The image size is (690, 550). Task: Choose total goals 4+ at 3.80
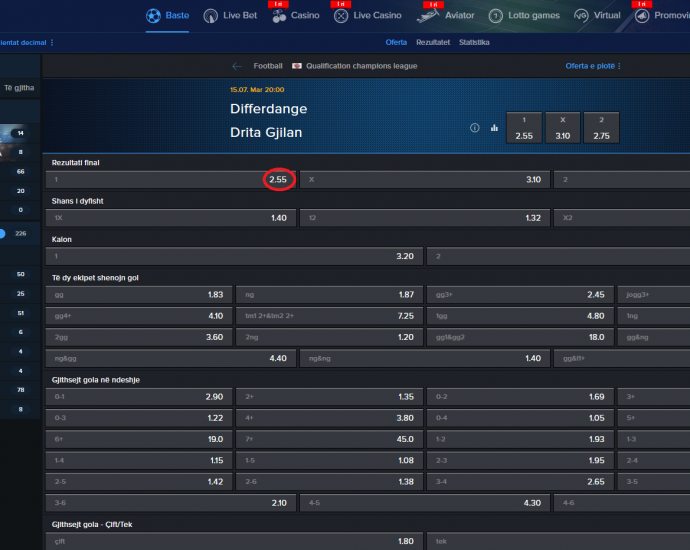click(329, 418)
